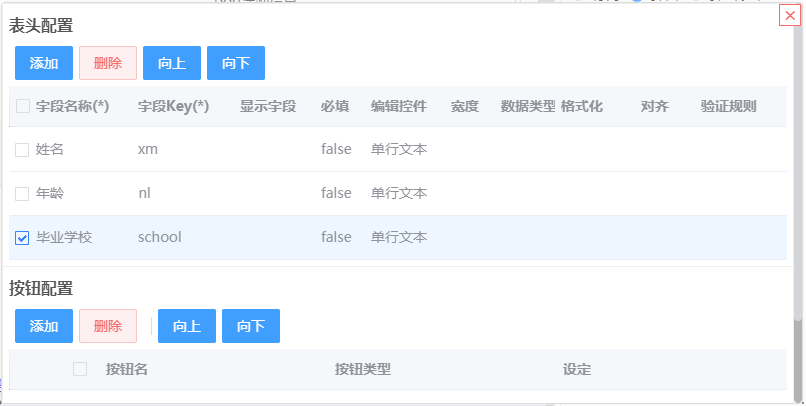Click the 单行文本 control cell in 年龄 row
Viewport: 806px width, 406px height.
pos(399,193)
